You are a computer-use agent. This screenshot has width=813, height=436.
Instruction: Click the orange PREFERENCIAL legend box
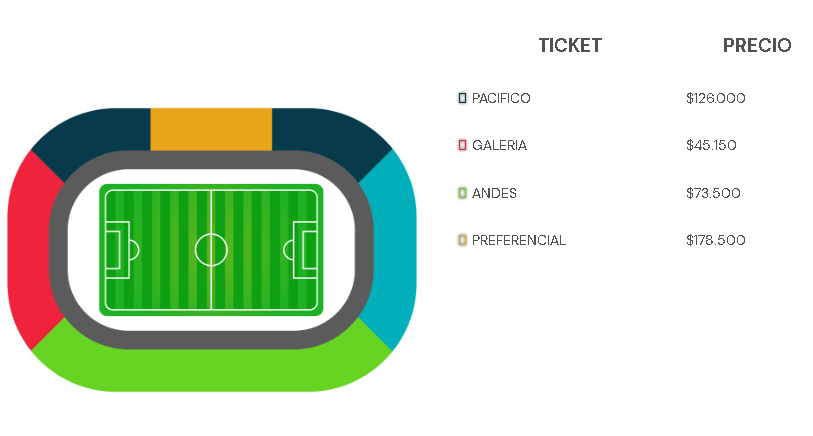pyautogui.click(x=462, y=240)
